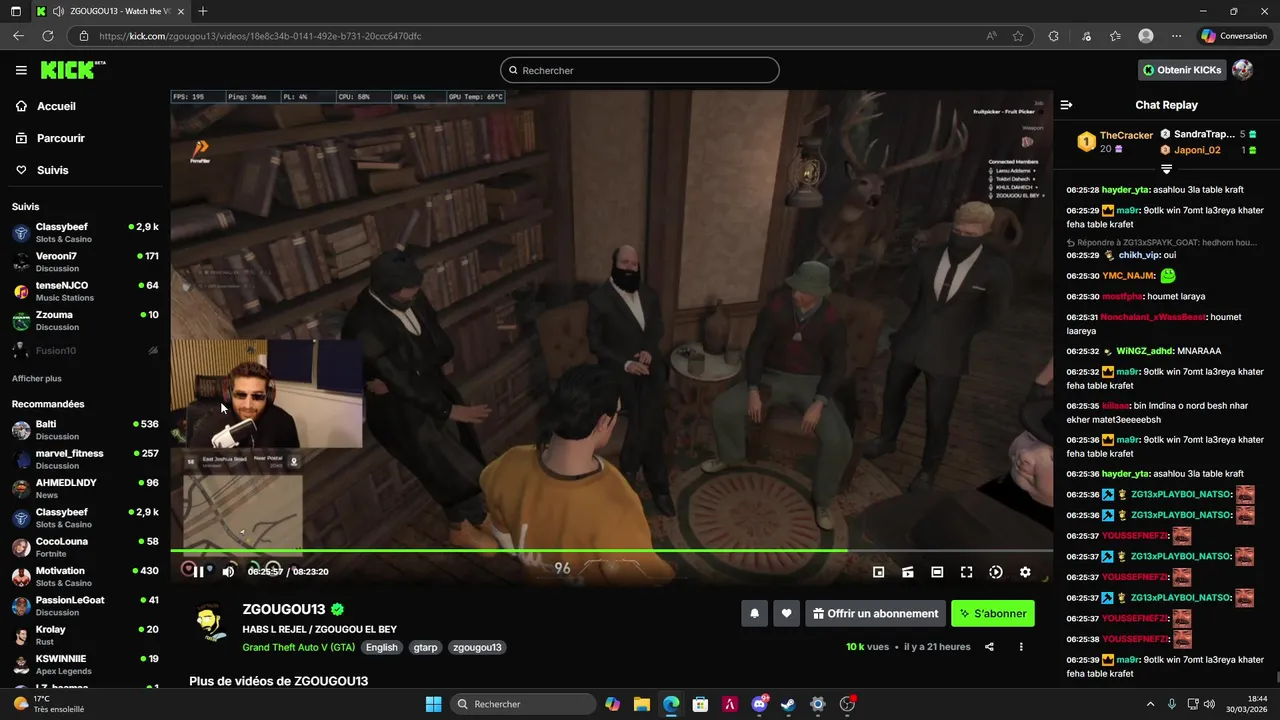Open playback speed control
This screenshot has height=720, width=1280.
click(x=996, y=572)
